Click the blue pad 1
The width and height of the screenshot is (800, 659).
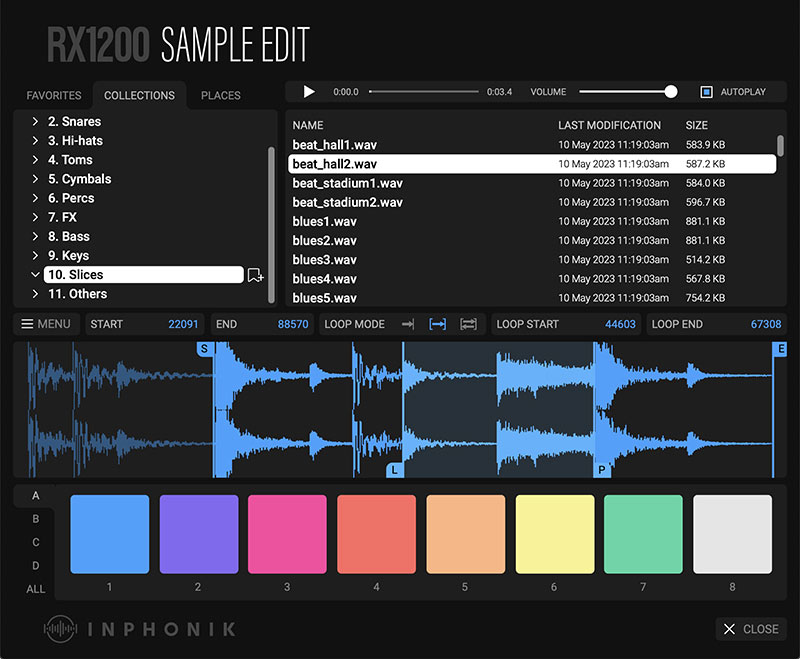pyautogui.click(x=110, y=534)
